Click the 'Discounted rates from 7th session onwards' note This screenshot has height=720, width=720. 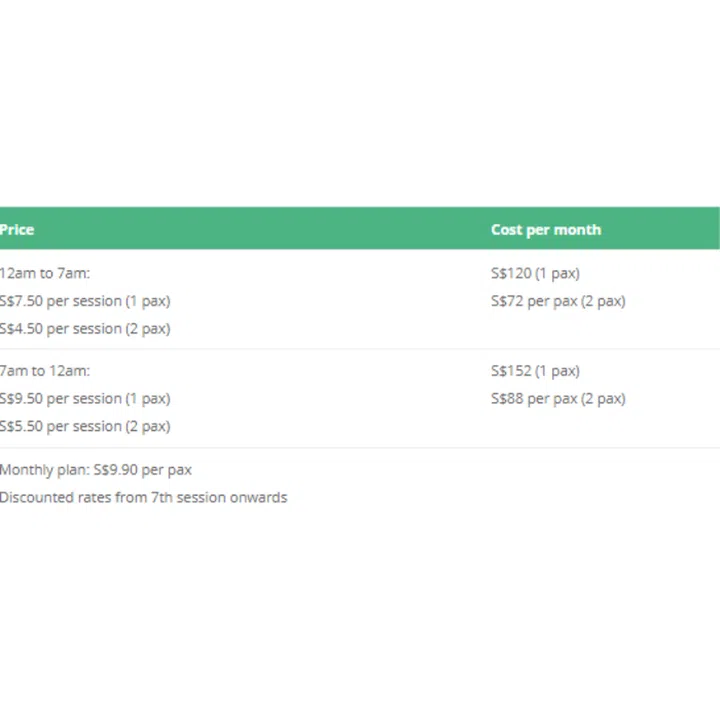click(143, 497)
